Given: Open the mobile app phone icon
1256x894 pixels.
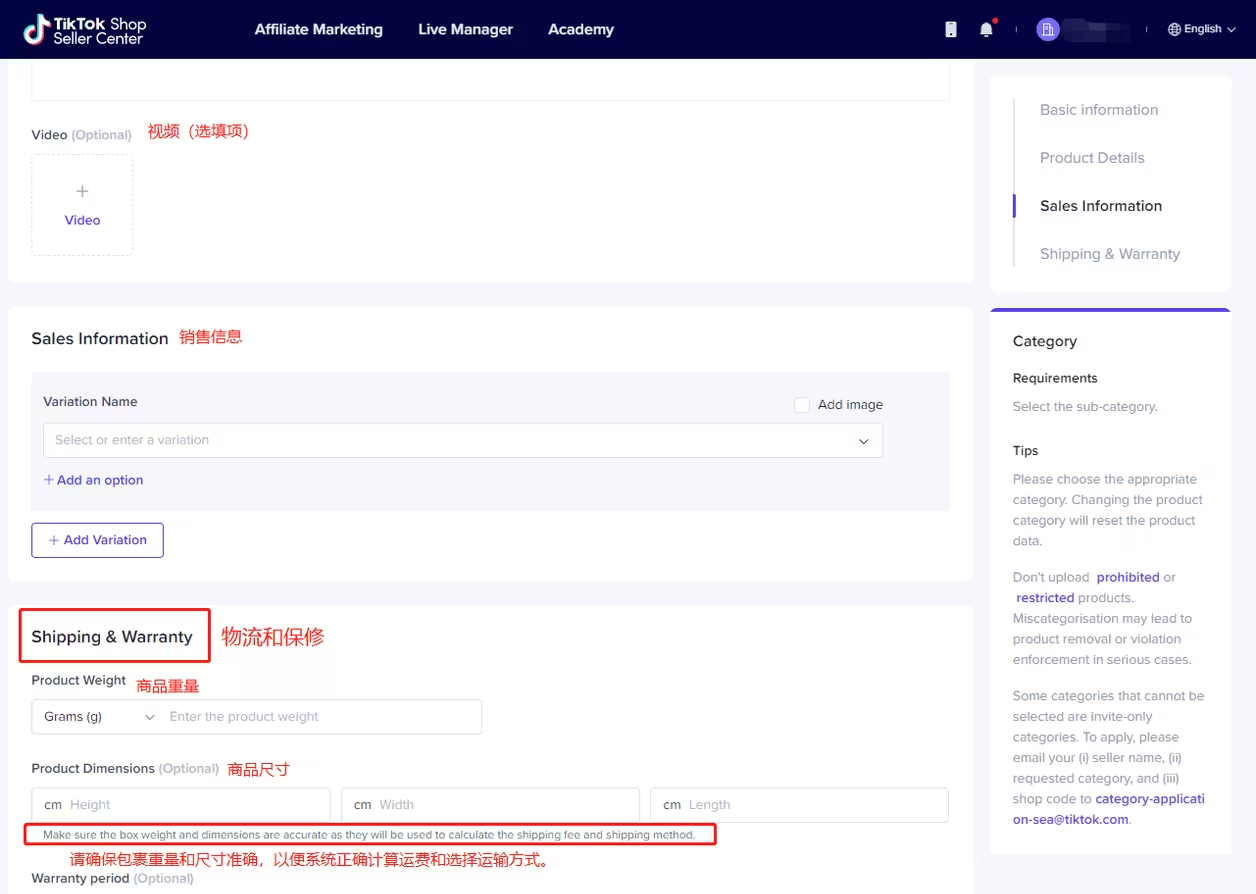Looking at the screenshot, I should 950,30.
